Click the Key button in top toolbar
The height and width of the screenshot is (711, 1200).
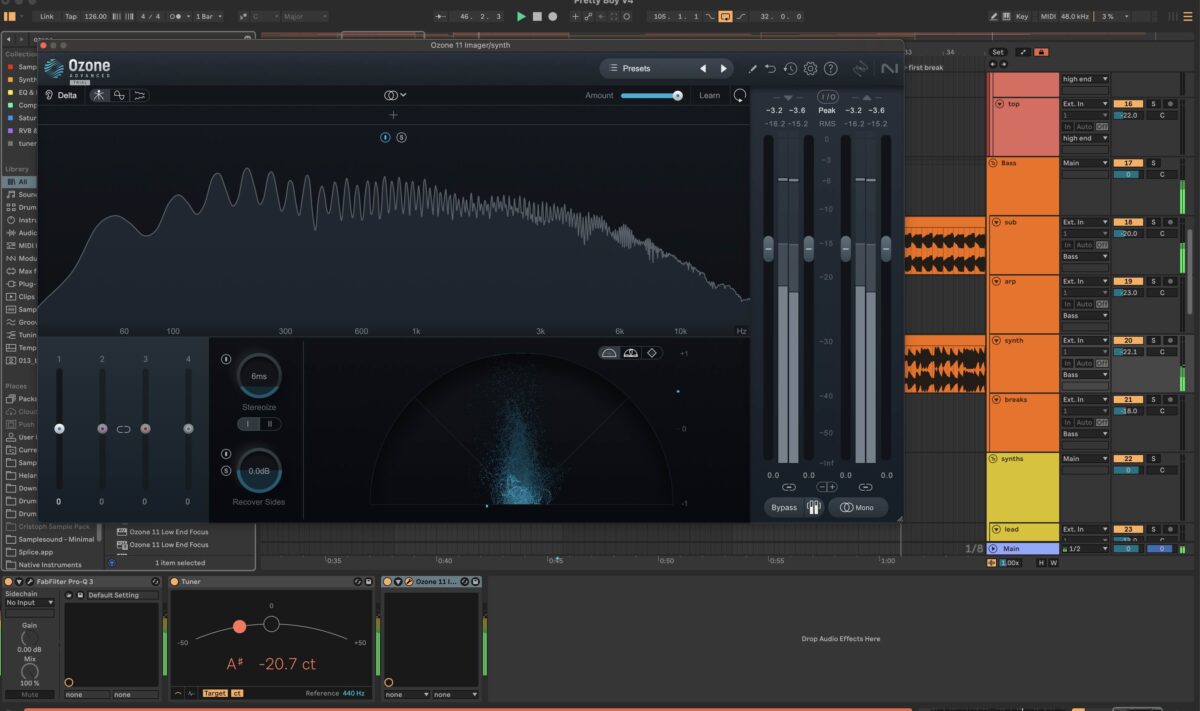(1021, 17)
